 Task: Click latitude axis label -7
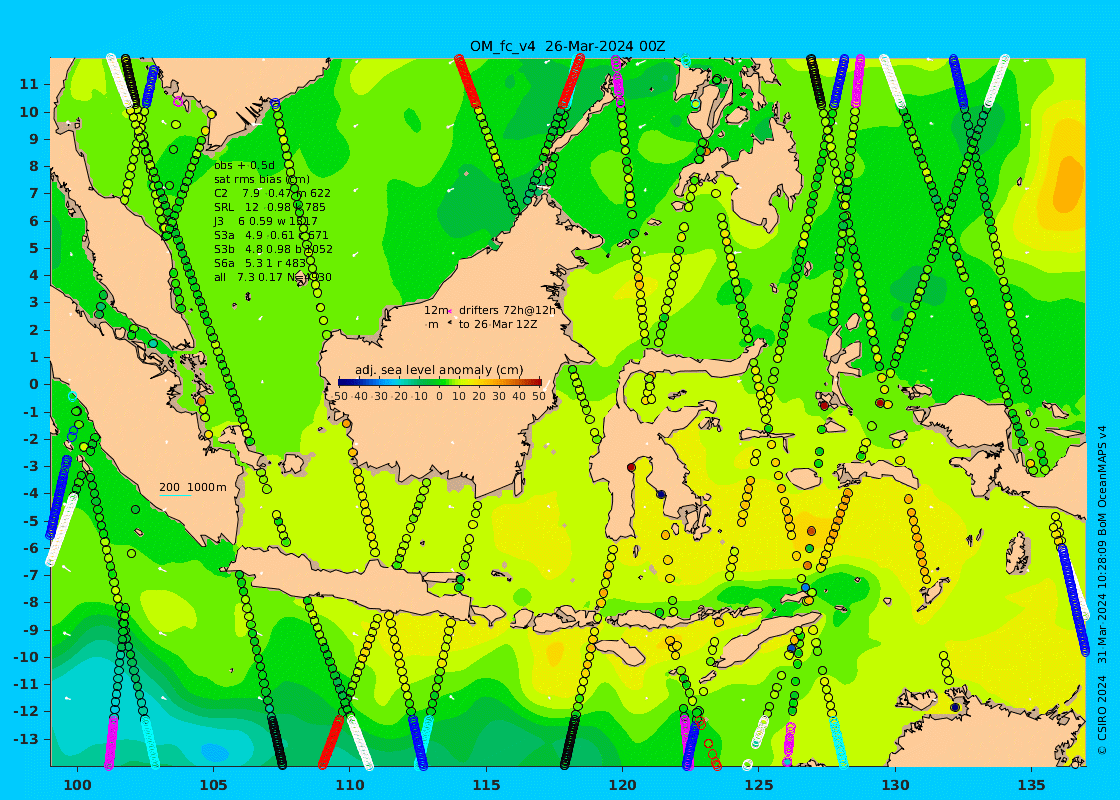point(31,575)
